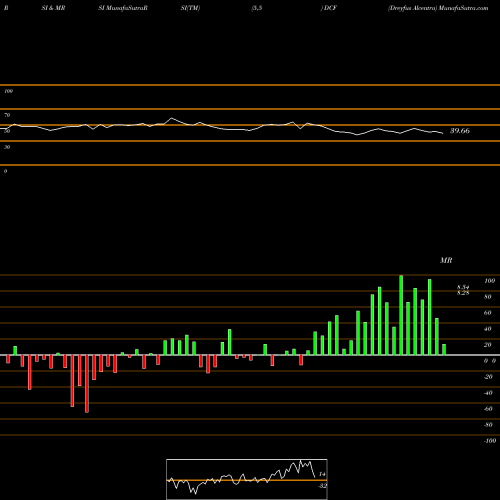
Task: Click the MR right axis label 40
Action: (488, 329)
